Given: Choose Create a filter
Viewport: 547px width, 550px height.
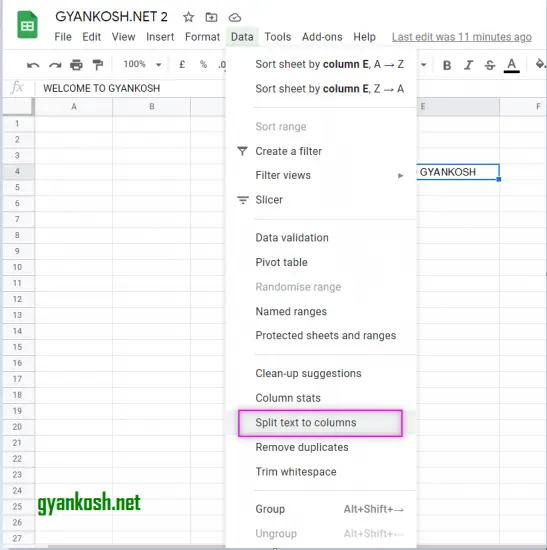Looking at the screenshot, I should (321, 151).
